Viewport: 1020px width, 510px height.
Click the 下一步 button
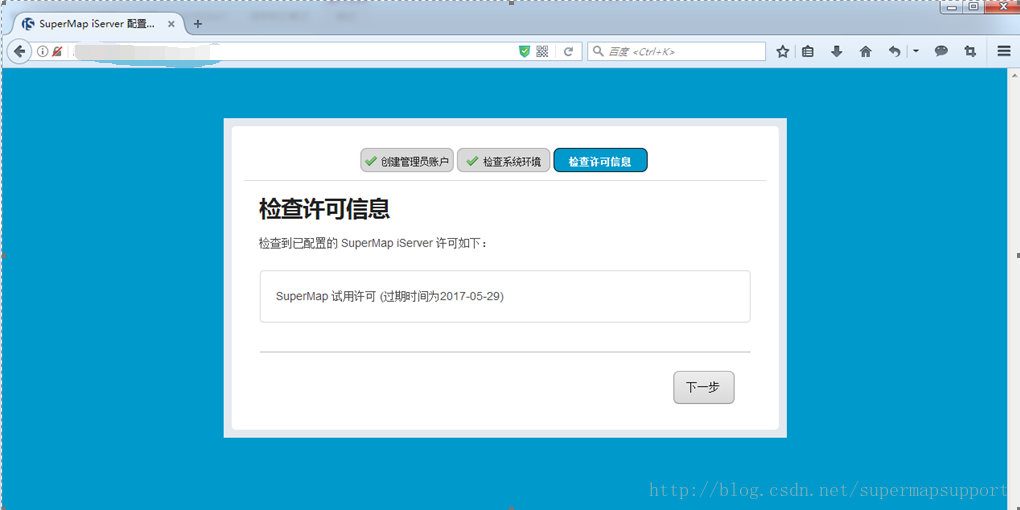pyautogui.click(x=704, y=388)
